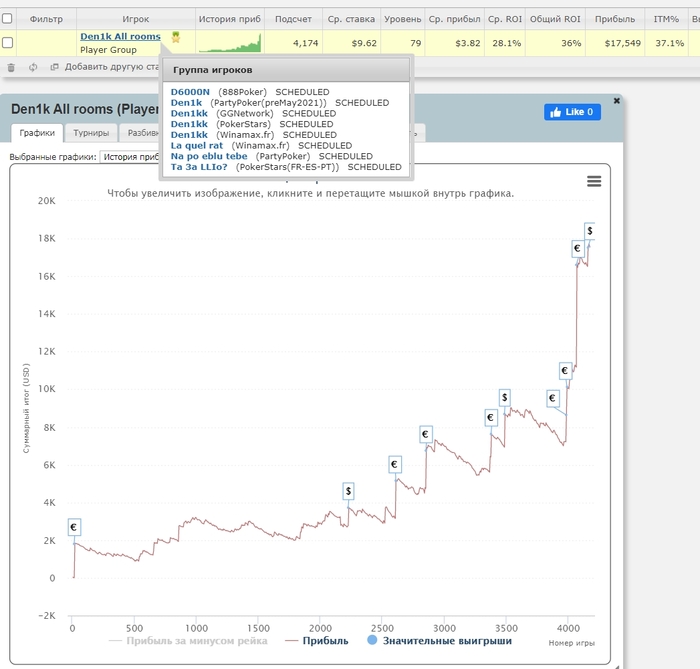Sort by Ср. ставка column header
The image size is (700, 669).
351,19
